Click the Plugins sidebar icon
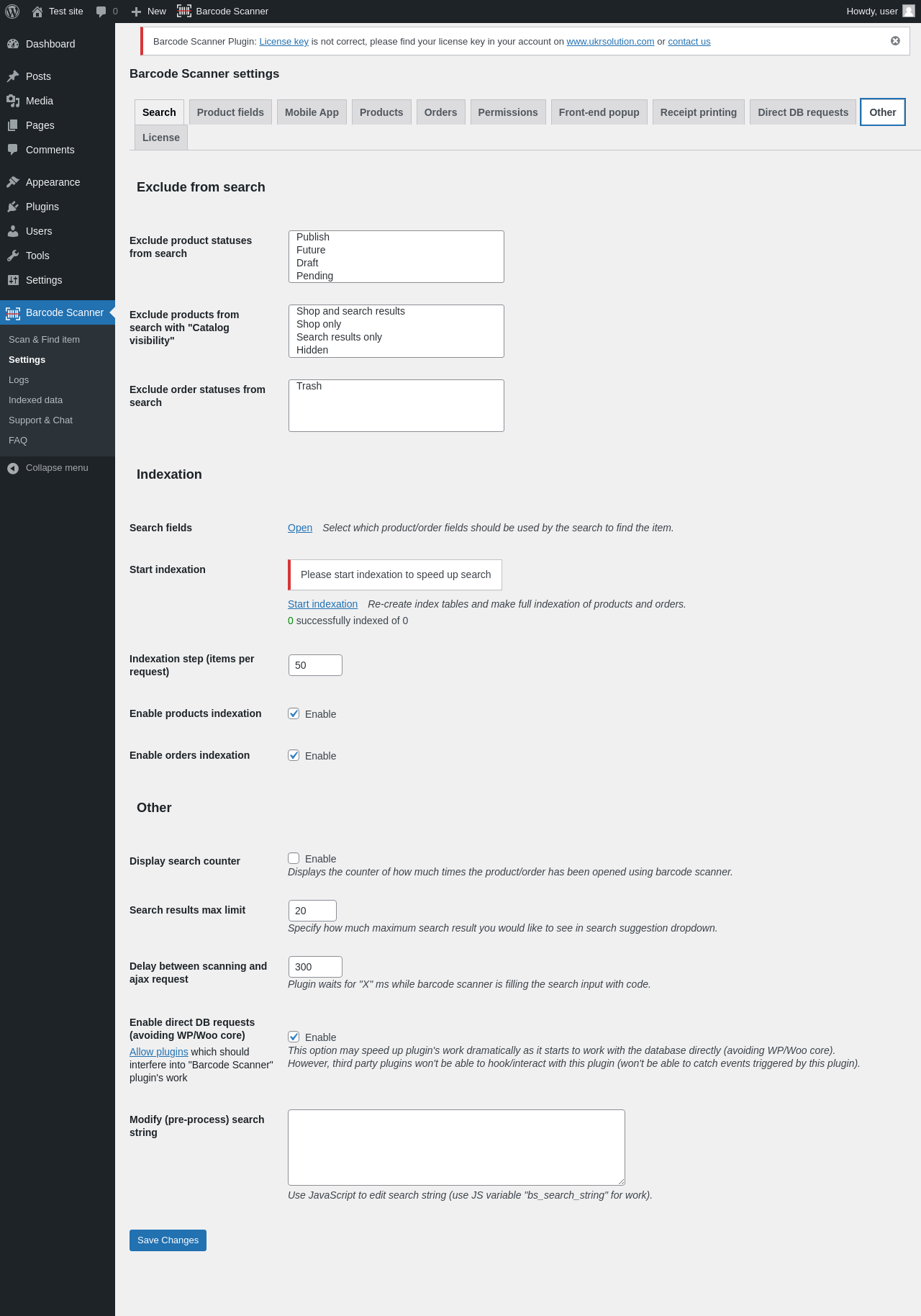 [13, 207]
